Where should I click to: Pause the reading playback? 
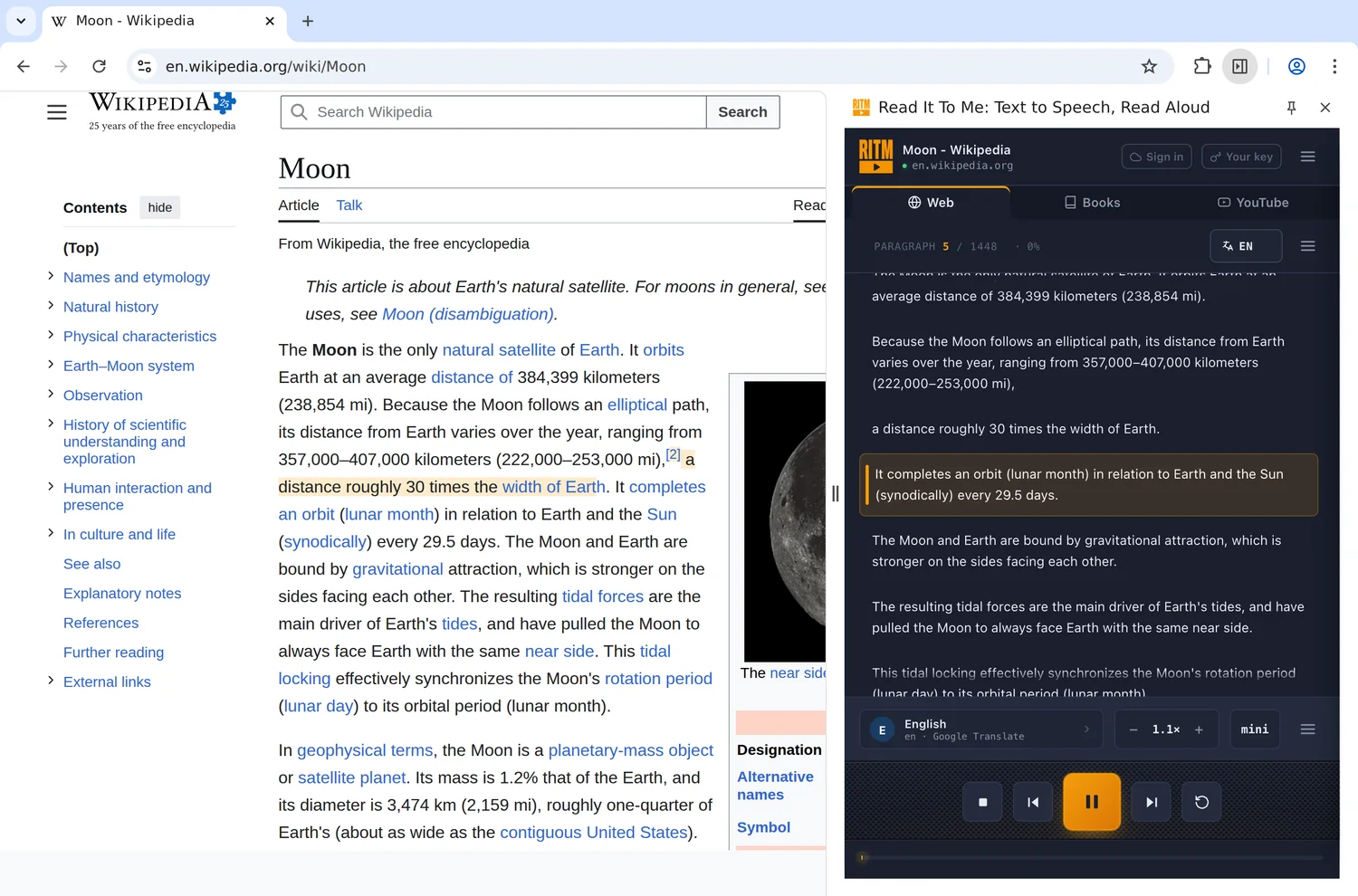(x=1092, y=802)
